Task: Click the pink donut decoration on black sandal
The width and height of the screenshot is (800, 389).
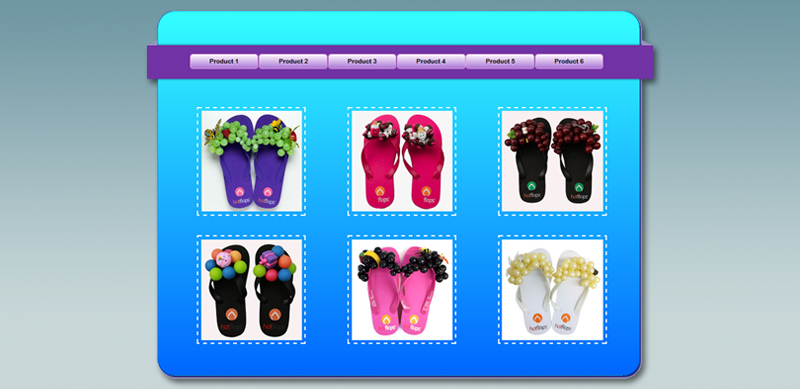Action: [x=223, y=259]
